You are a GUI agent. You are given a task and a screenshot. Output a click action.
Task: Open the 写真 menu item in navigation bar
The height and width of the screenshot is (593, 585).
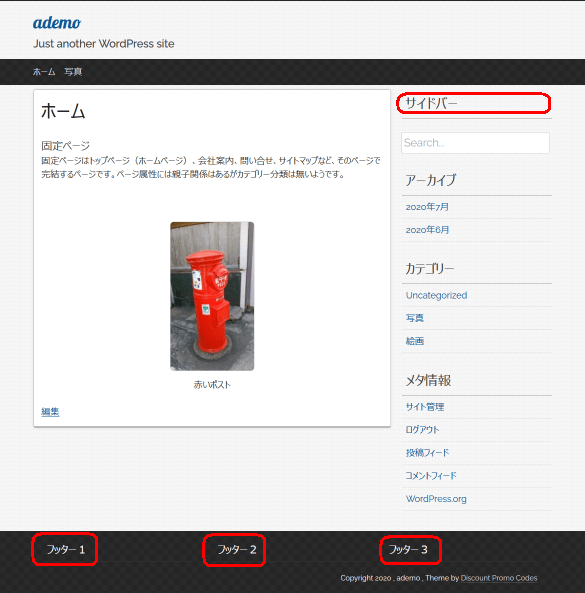(x=73, y=72)
